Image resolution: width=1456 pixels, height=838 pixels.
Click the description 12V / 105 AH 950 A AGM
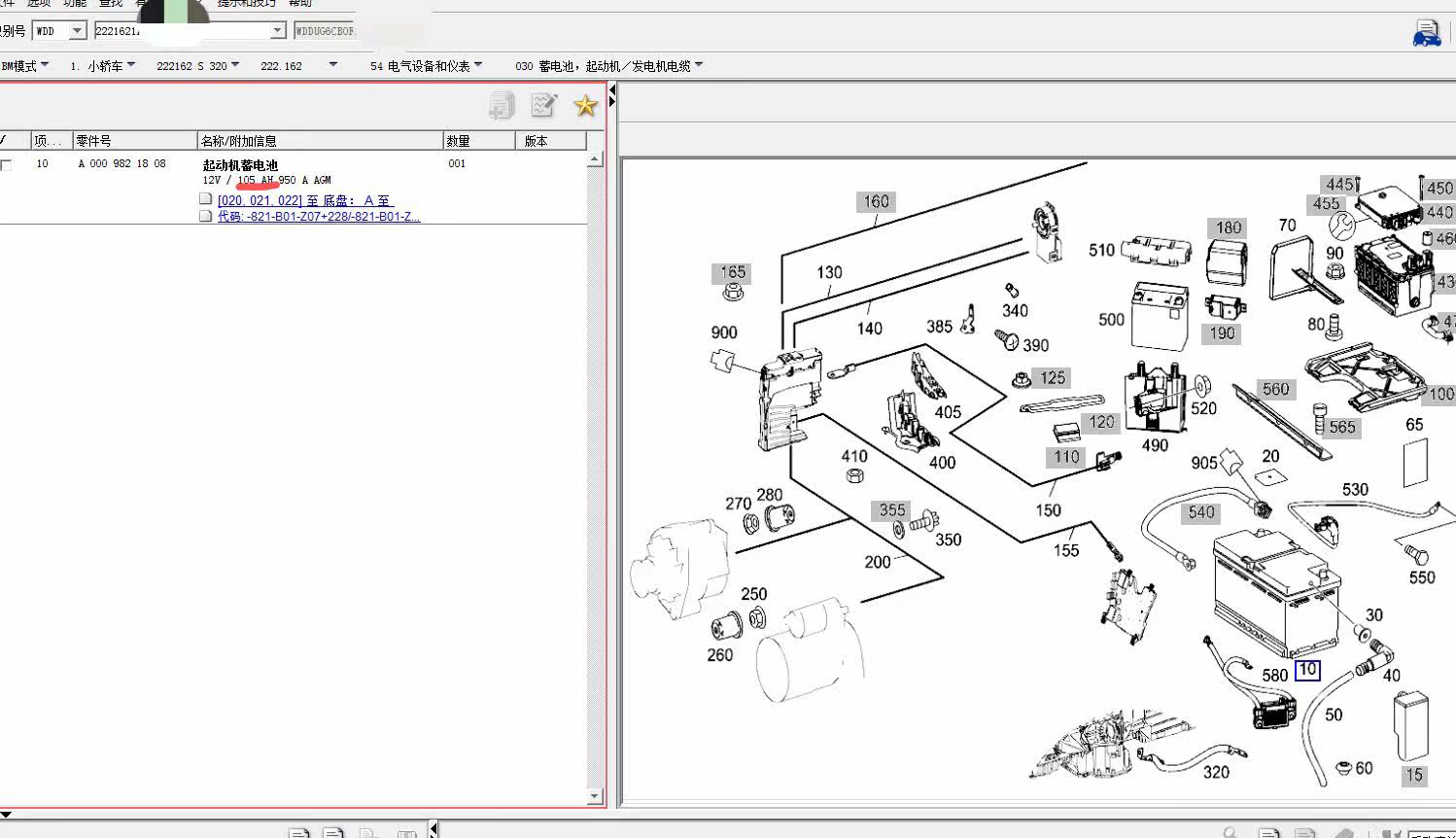pyautogui.click(x=266, y=181)
